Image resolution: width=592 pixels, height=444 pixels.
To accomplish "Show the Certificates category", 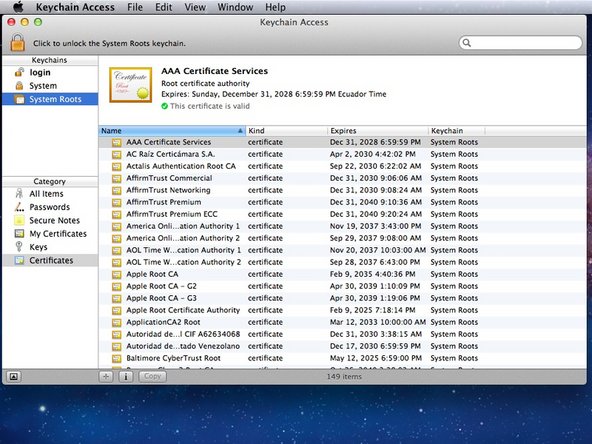I will pos(50,260).
